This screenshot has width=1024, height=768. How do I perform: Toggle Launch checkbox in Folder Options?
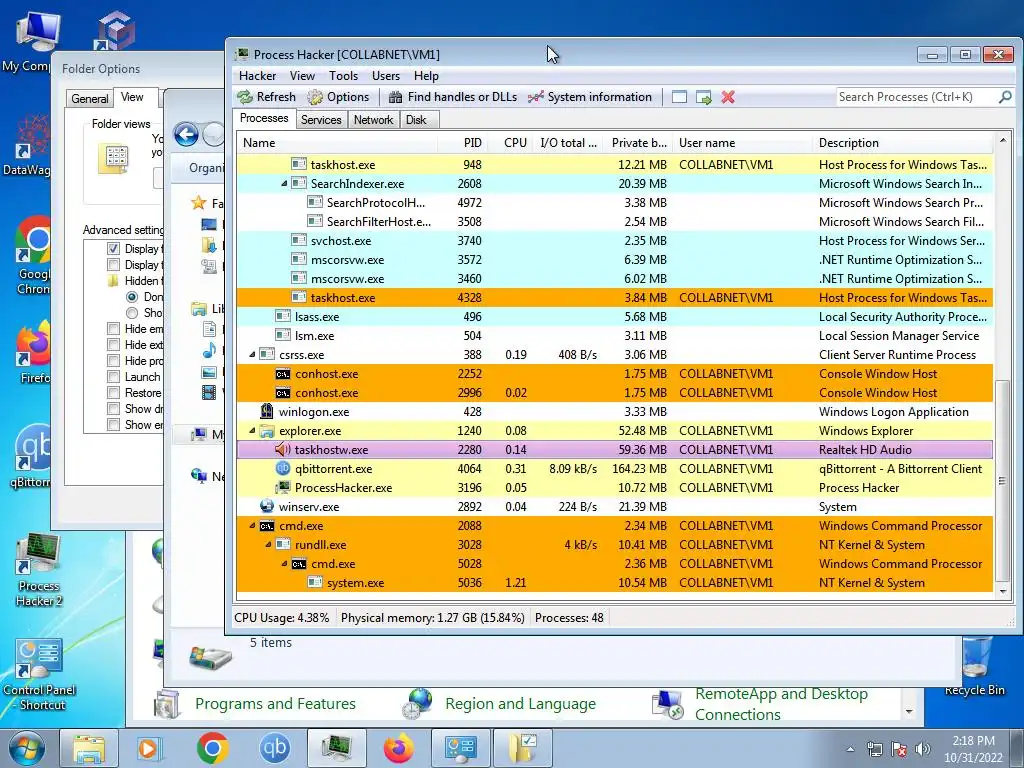tap(114, 377)
